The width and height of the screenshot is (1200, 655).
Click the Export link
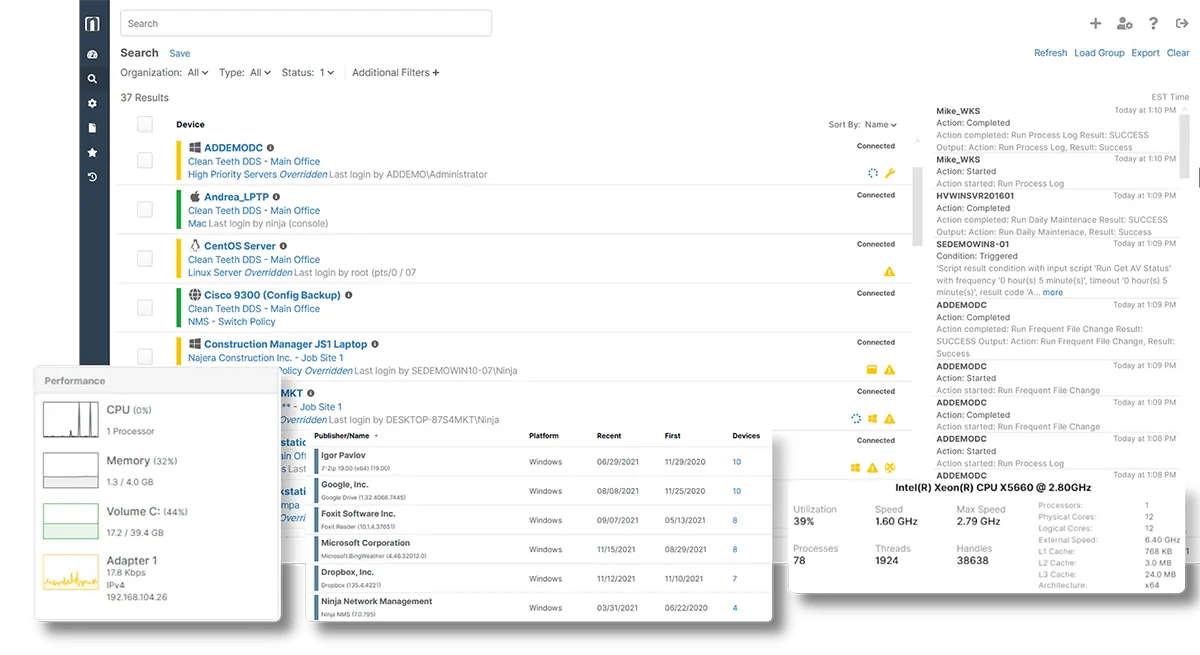pos(1146,53)
